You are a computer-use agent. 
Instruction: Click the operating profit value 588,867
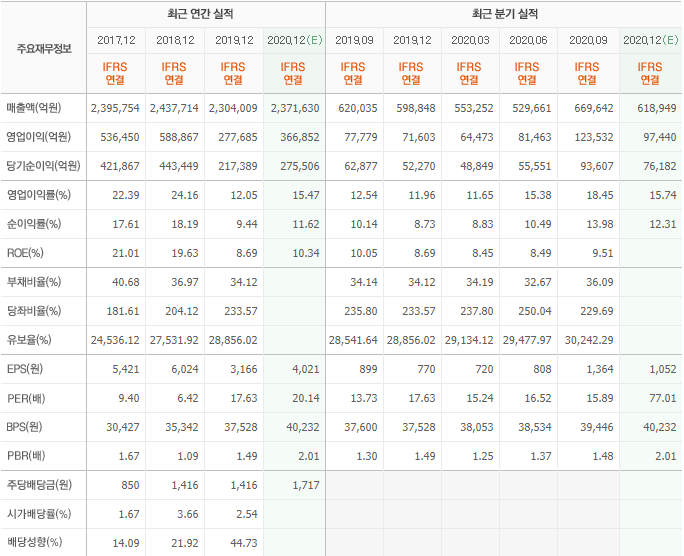[x=179, y=137]
